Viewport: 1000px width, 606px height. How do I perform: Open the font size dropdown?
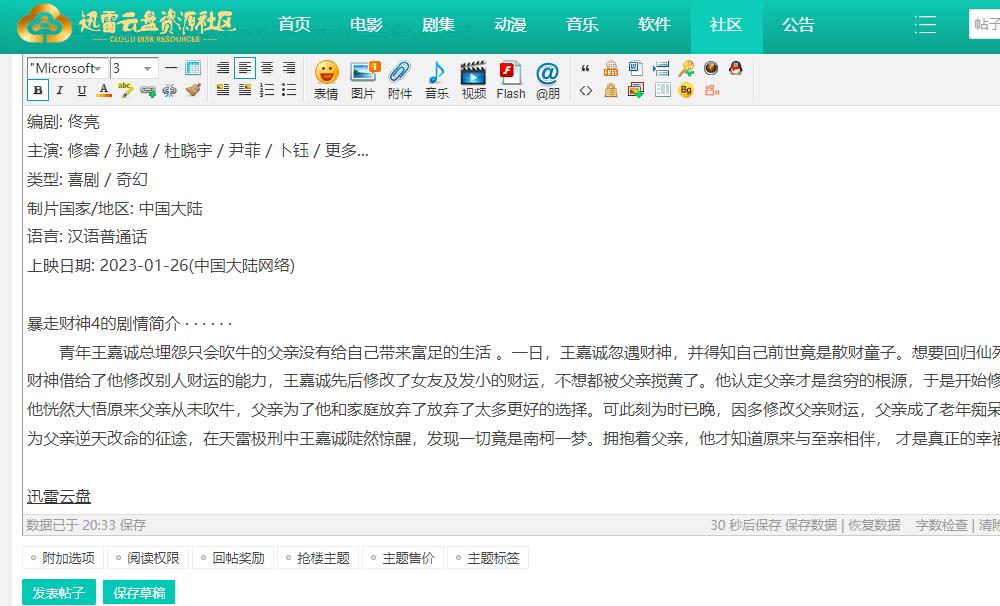[134, 68]
